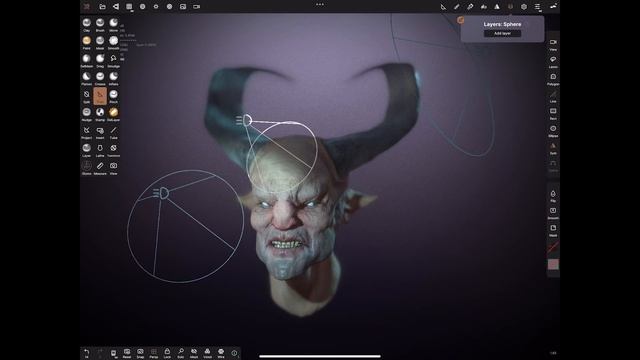Open info icon in bottom bar

pos(234,353)
